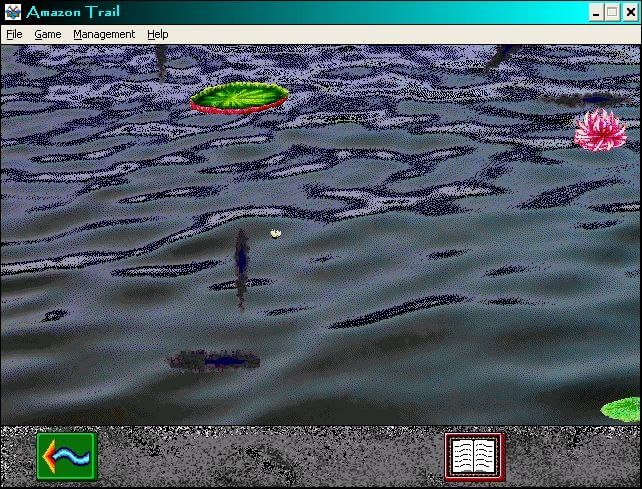This screenshot has width=642, height=489.
Task: Click the river arrow return icon
Action: pyautogui.click(x=67, y=456)
